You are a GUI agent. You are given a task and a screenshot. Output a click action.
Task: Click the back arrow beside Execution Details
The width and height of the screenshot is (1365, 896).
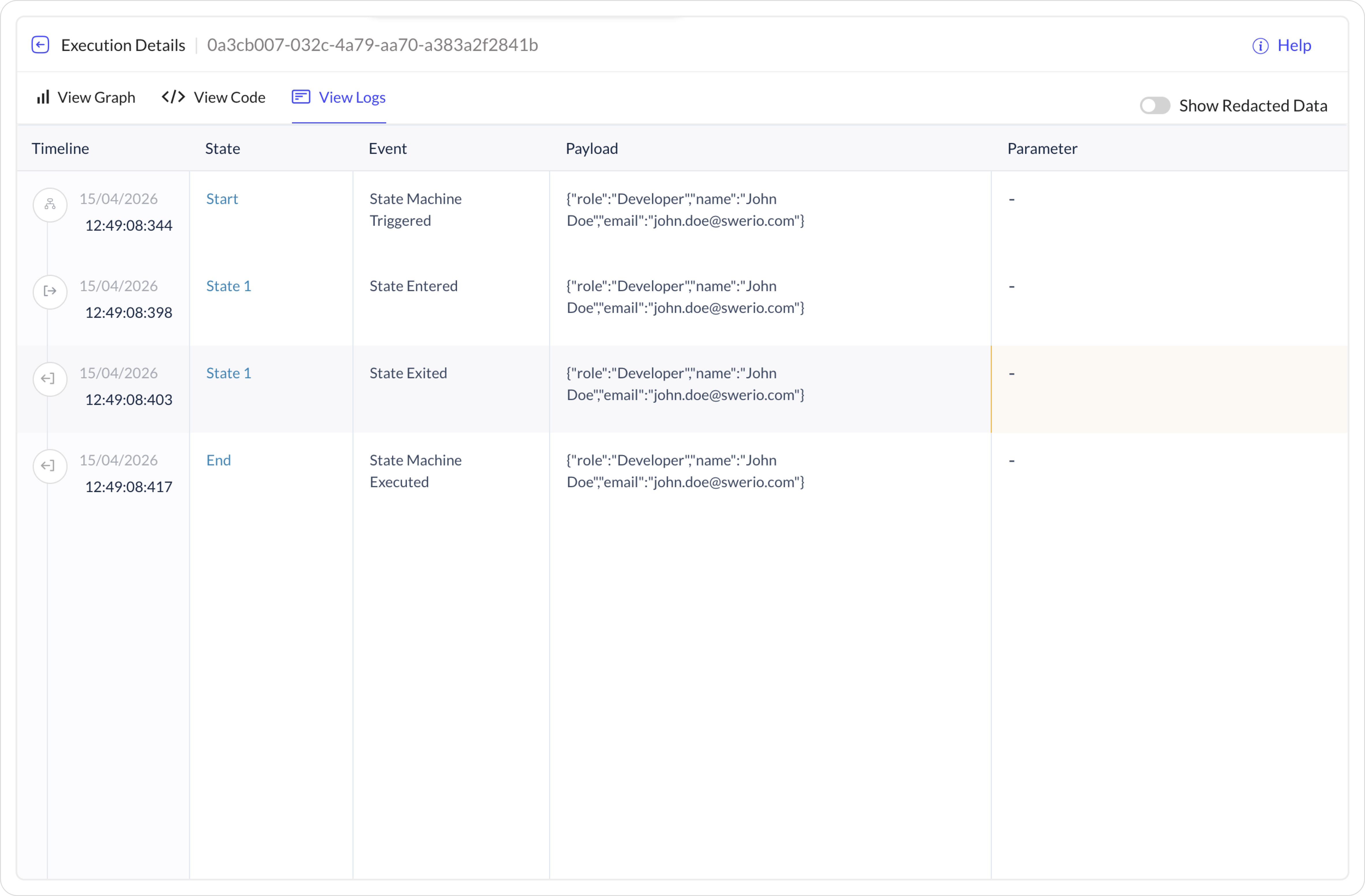point(40,45)
